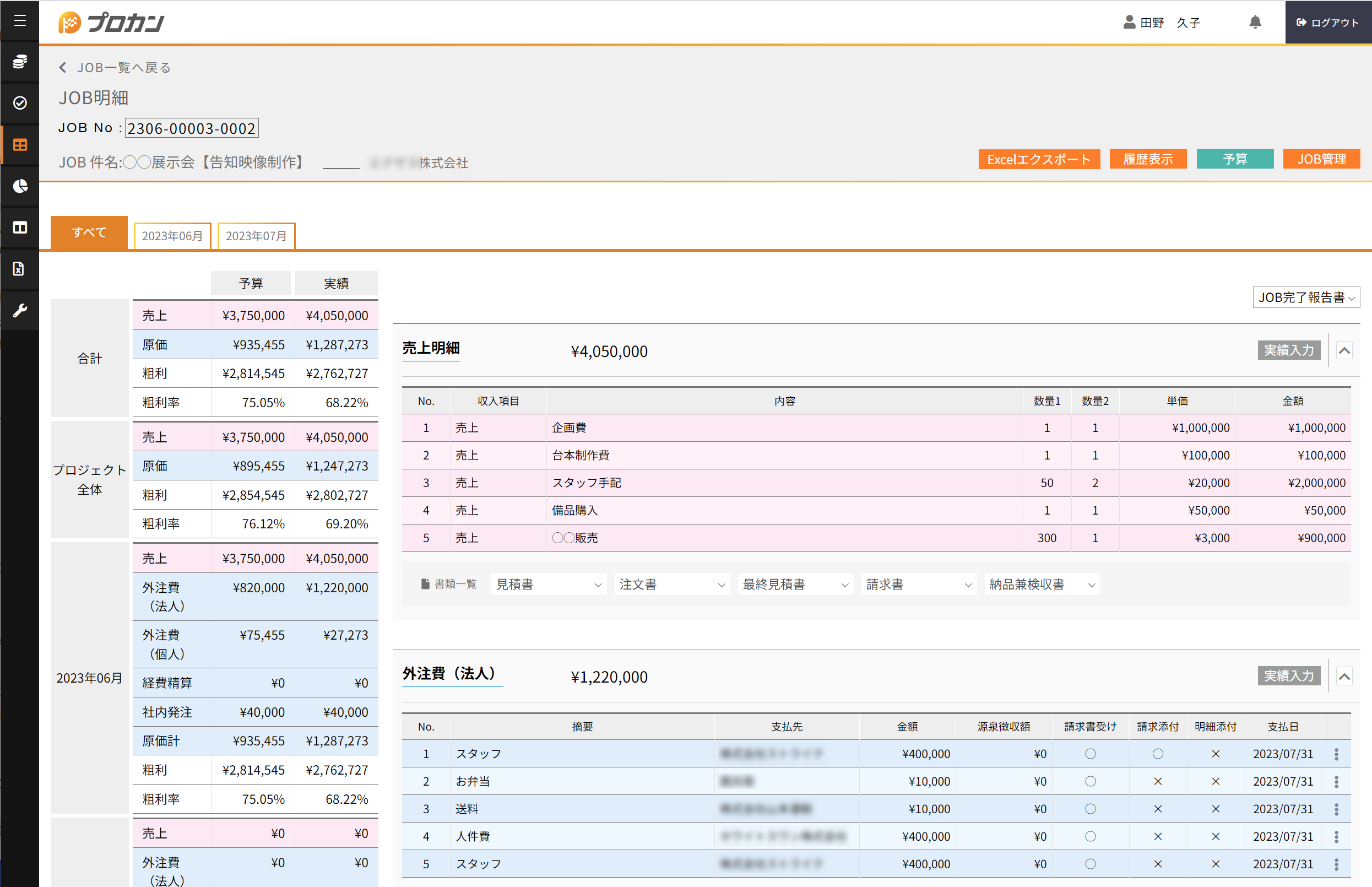Screen dimensions: 1372x887
Task: Go back via JOB一覧へ戻る link
Action: coord(115,67)
